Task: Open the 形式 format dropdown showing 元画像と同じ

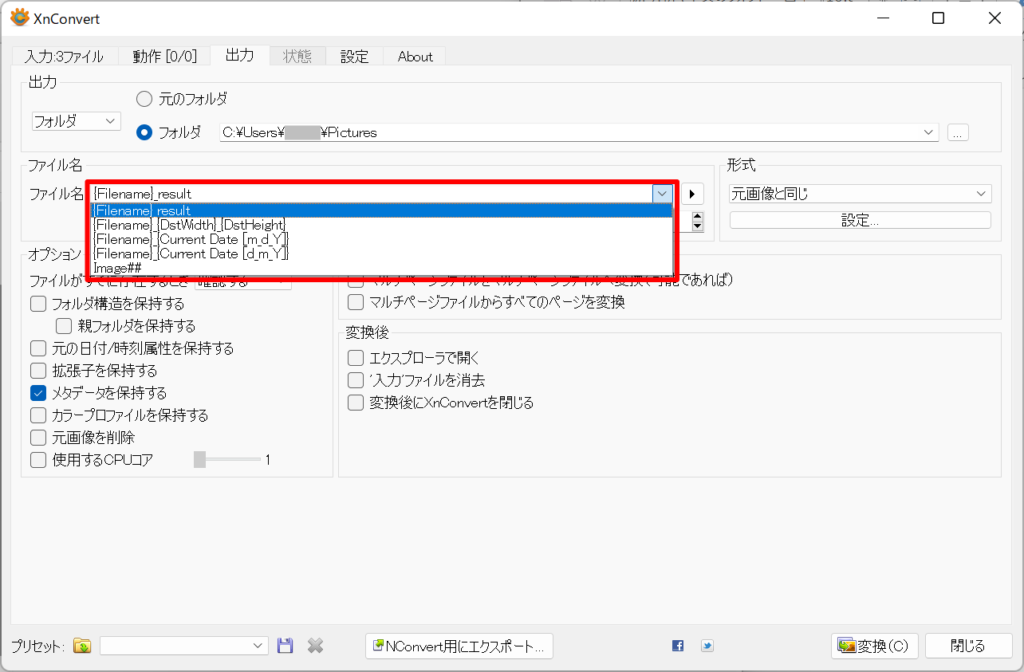Action: pyautogui.click(x=858, y=192)
